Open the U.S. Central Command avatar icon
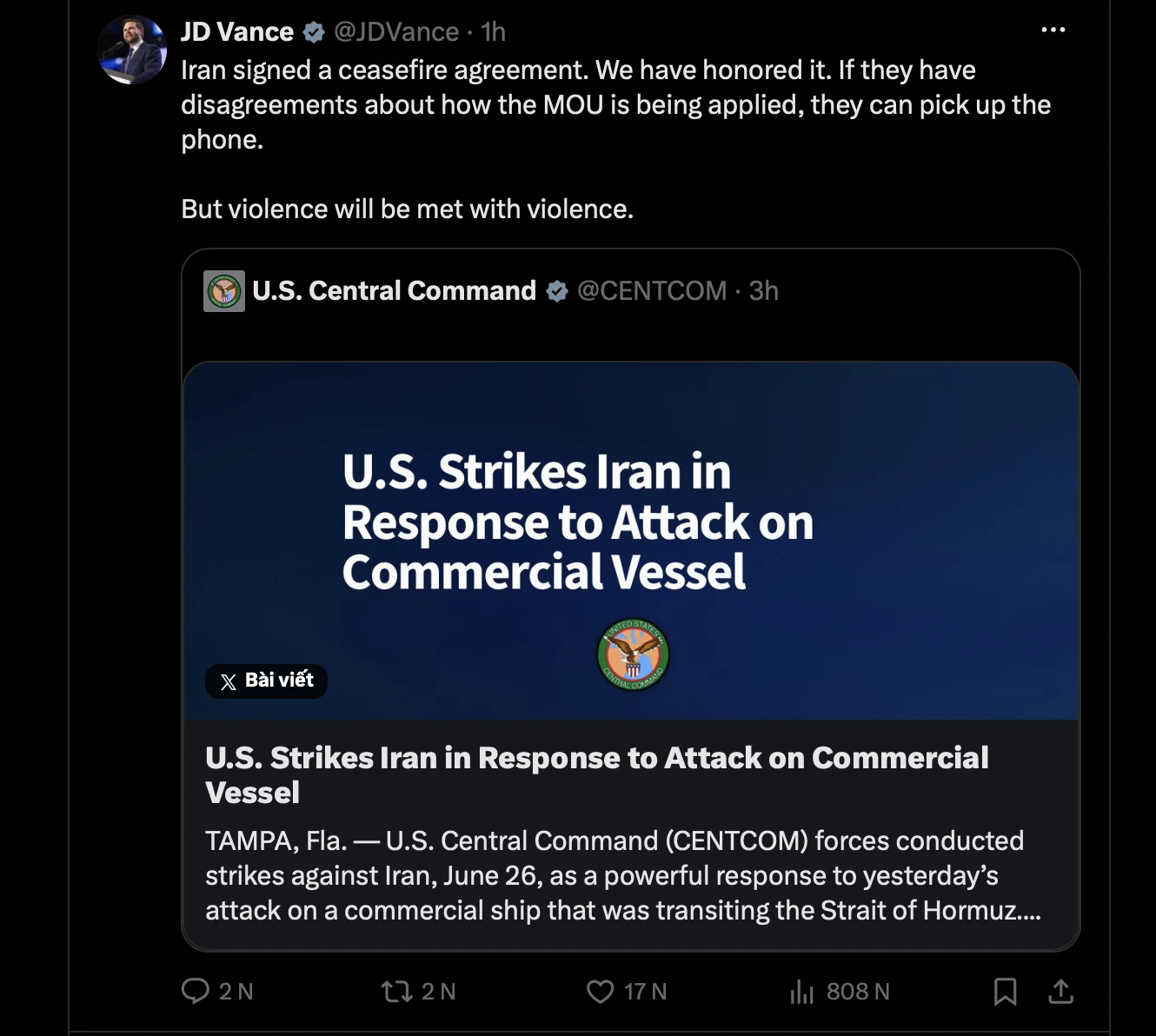The width and height of the screenshot is (1156, 1036). 224,291
